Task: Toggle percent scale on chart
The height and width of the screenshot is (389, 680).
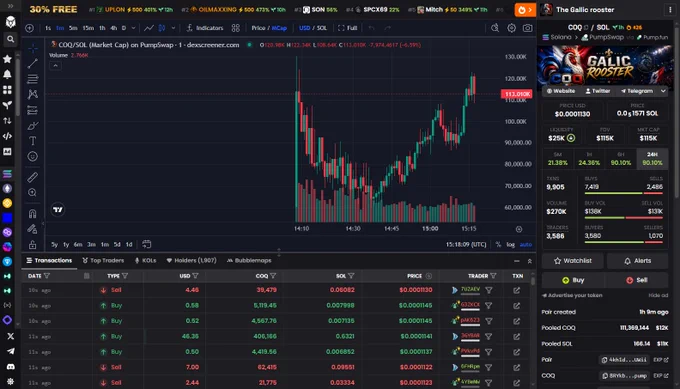Action: pyautogui.click(x=498, y=245)
